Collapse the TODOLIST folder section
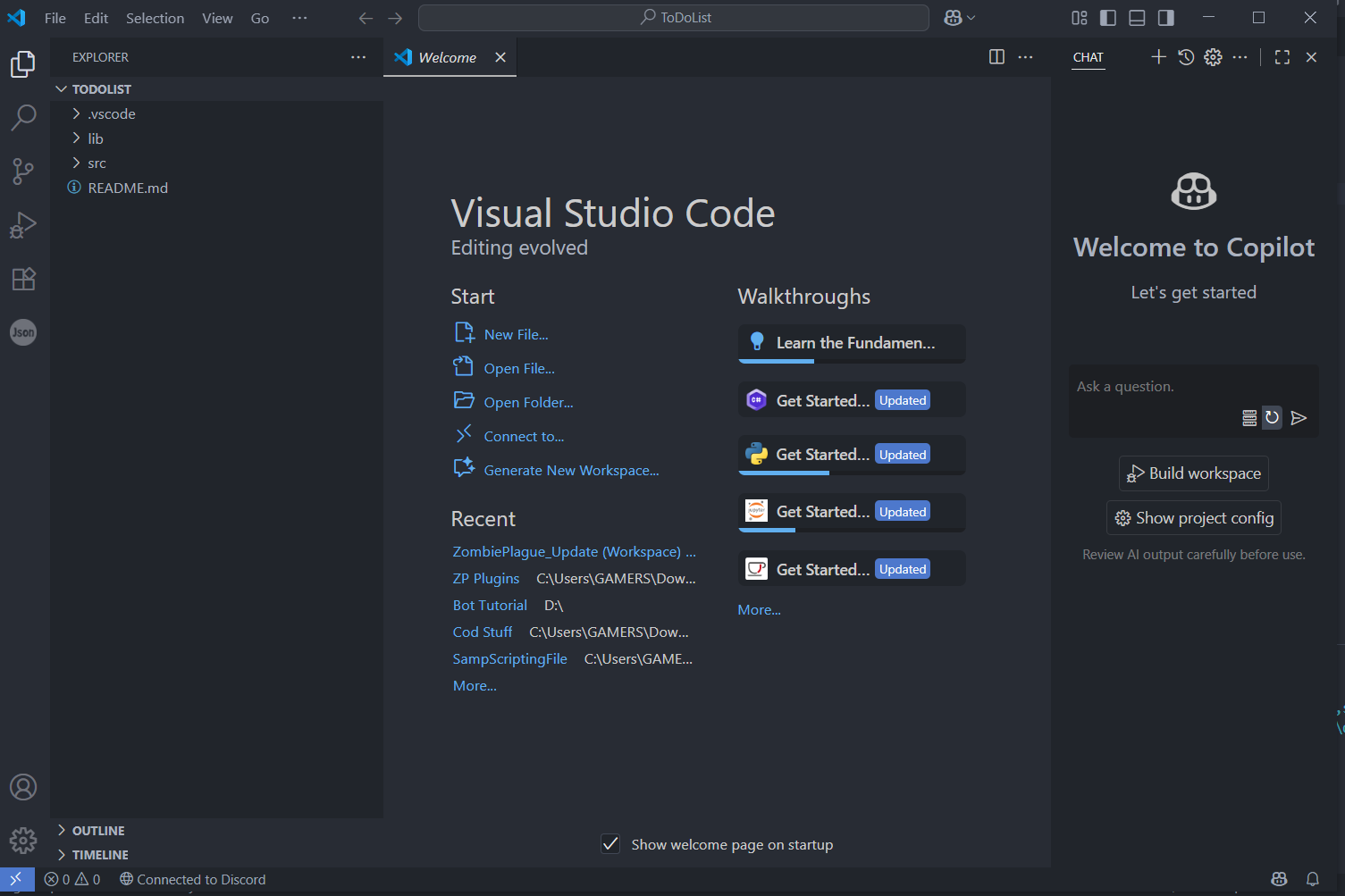The height and width of the screenshot is (896, 1345). [217, 89]
